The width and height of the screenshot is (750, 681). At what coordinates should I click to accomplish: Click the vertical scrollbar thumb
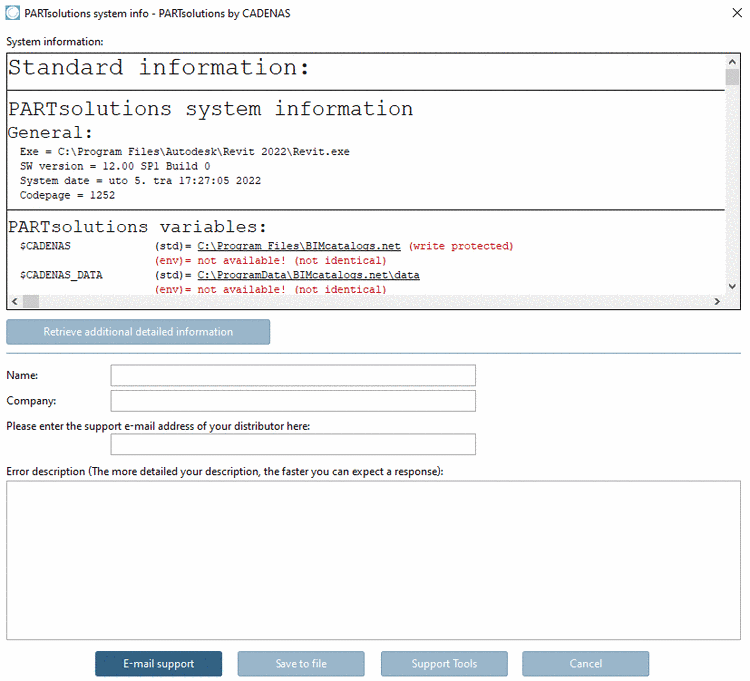(x=732, y=77)
